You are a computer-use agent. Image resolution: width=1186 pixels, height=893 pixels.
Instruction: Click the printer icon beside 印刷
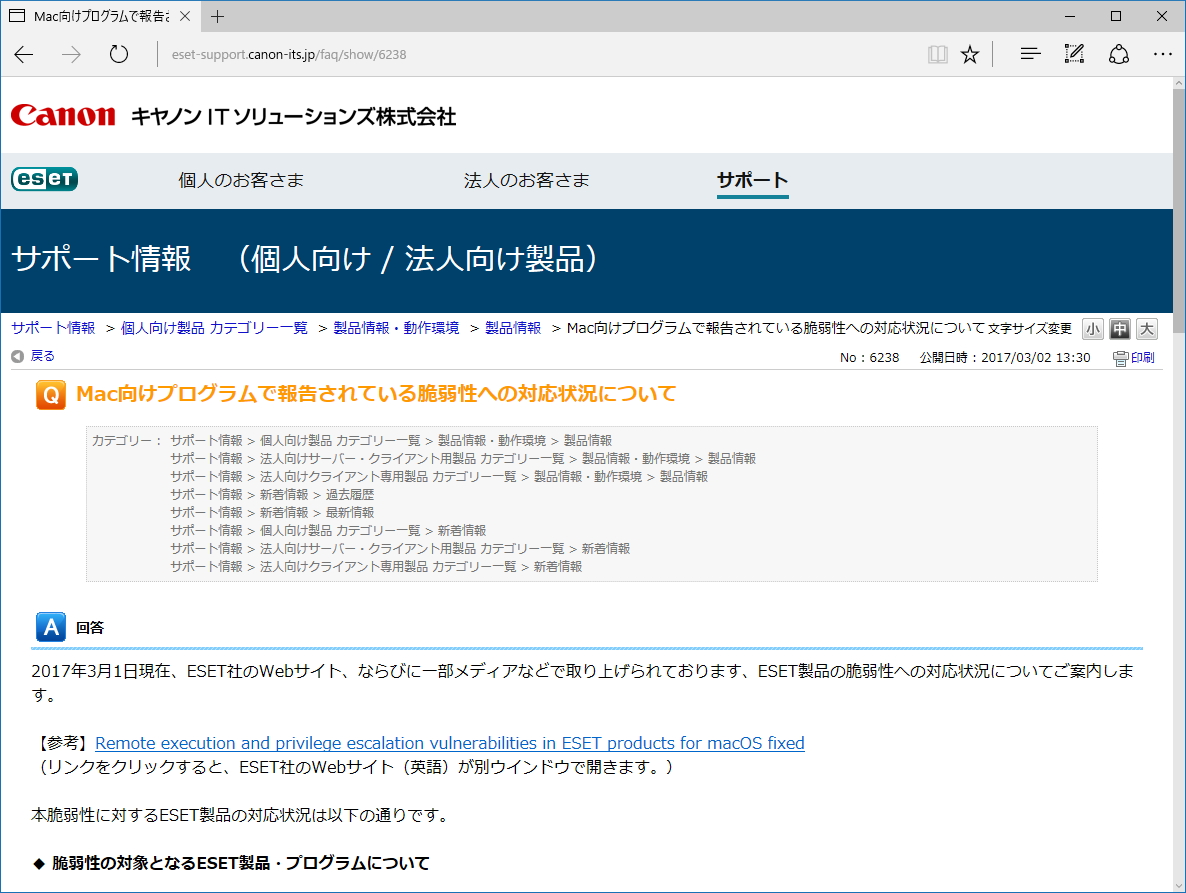(x=1120, y=358)
